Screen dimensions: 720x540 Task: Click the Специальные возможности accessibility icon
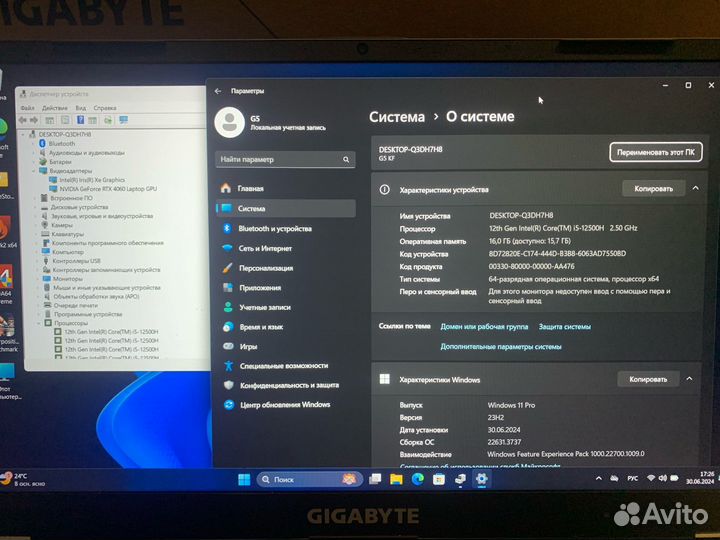(x=228, y=366)
